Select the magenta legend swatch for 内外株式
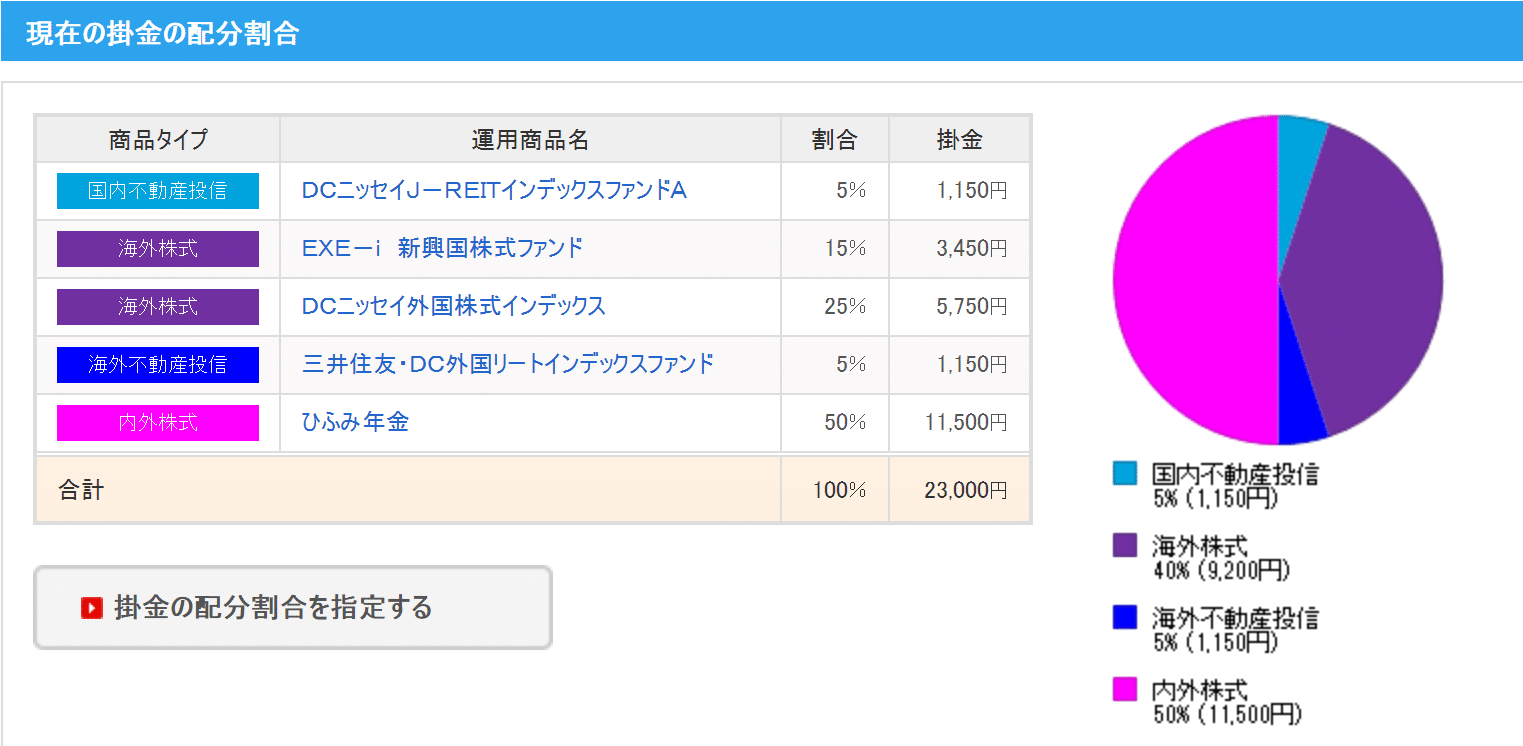This screenshot has height=746, width=1523. (1125, 689)
